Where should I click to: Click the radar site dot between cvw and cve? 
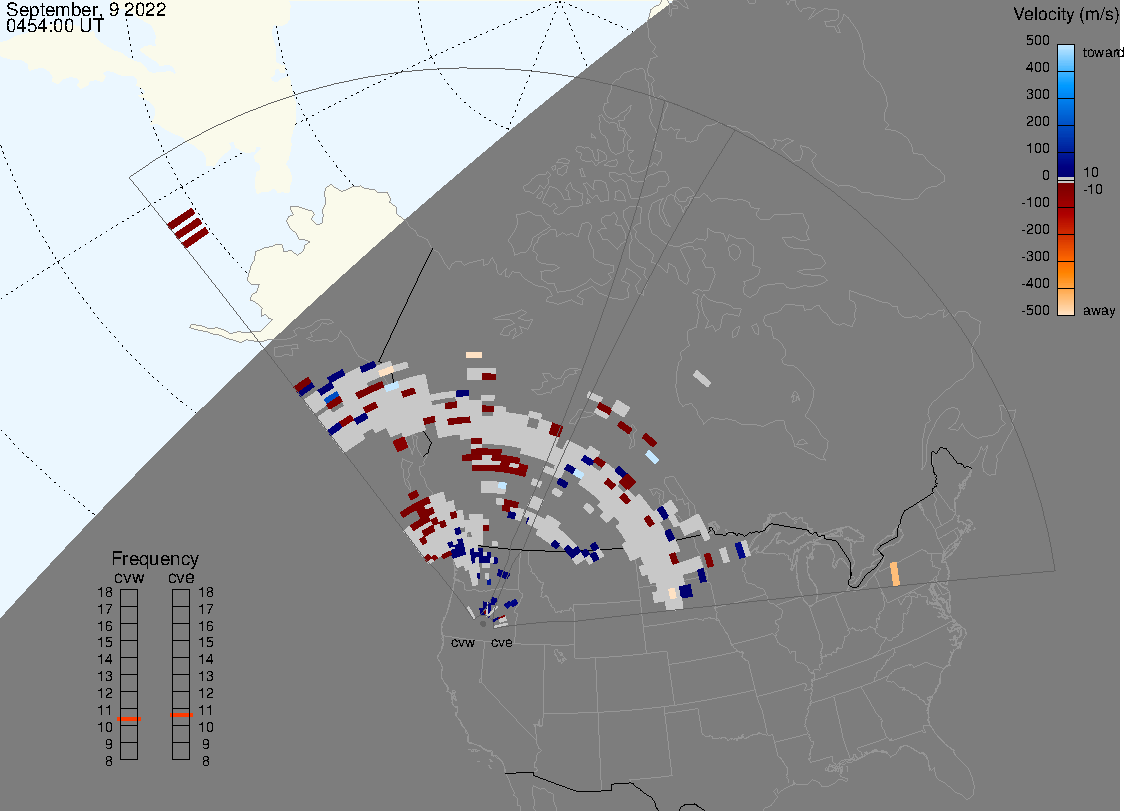pos(483,624)
